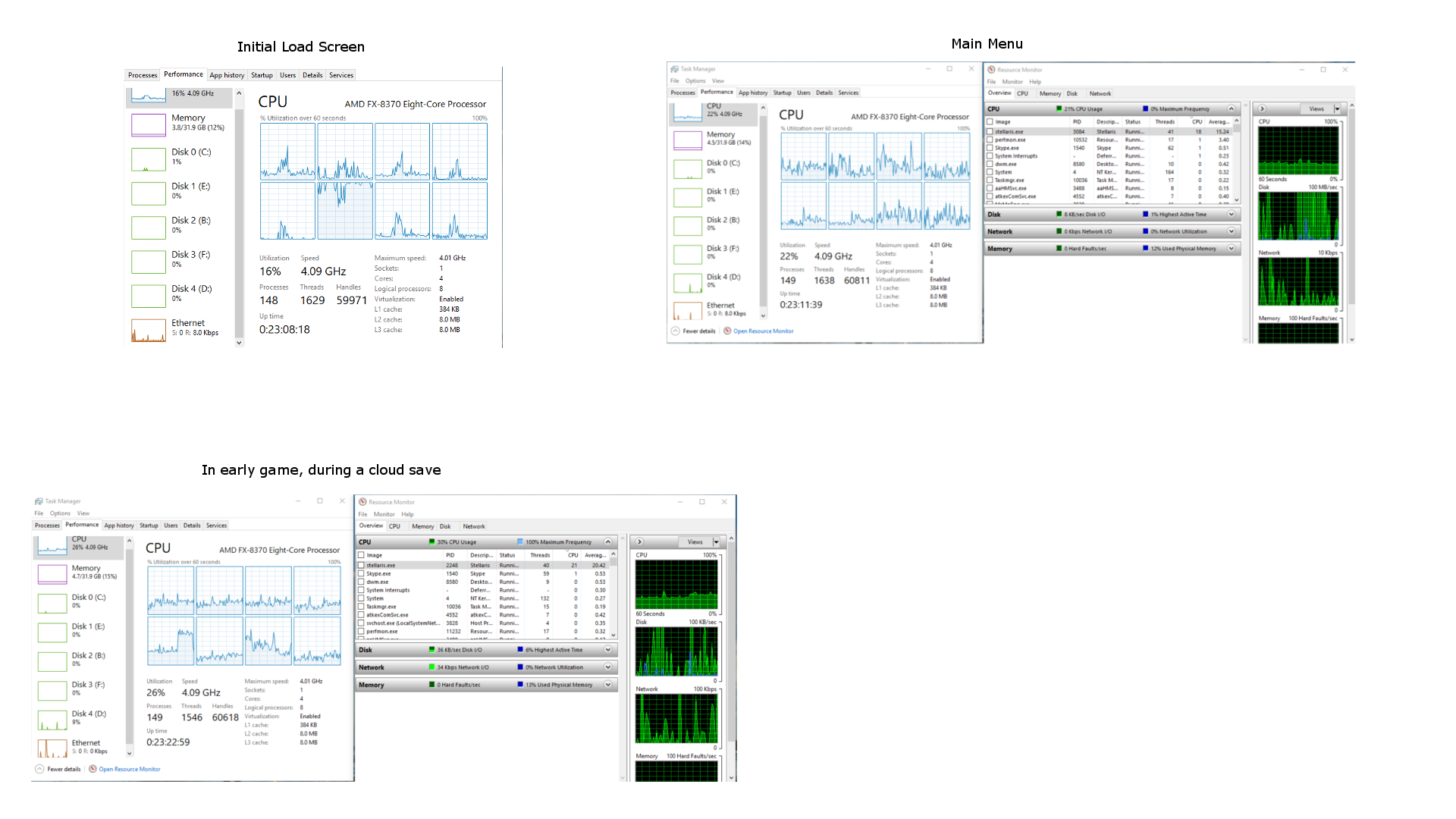Expand Disk section showing 36 KB/sec Disk I/O
Screen dimensions: 1456x819
point(607,650)
